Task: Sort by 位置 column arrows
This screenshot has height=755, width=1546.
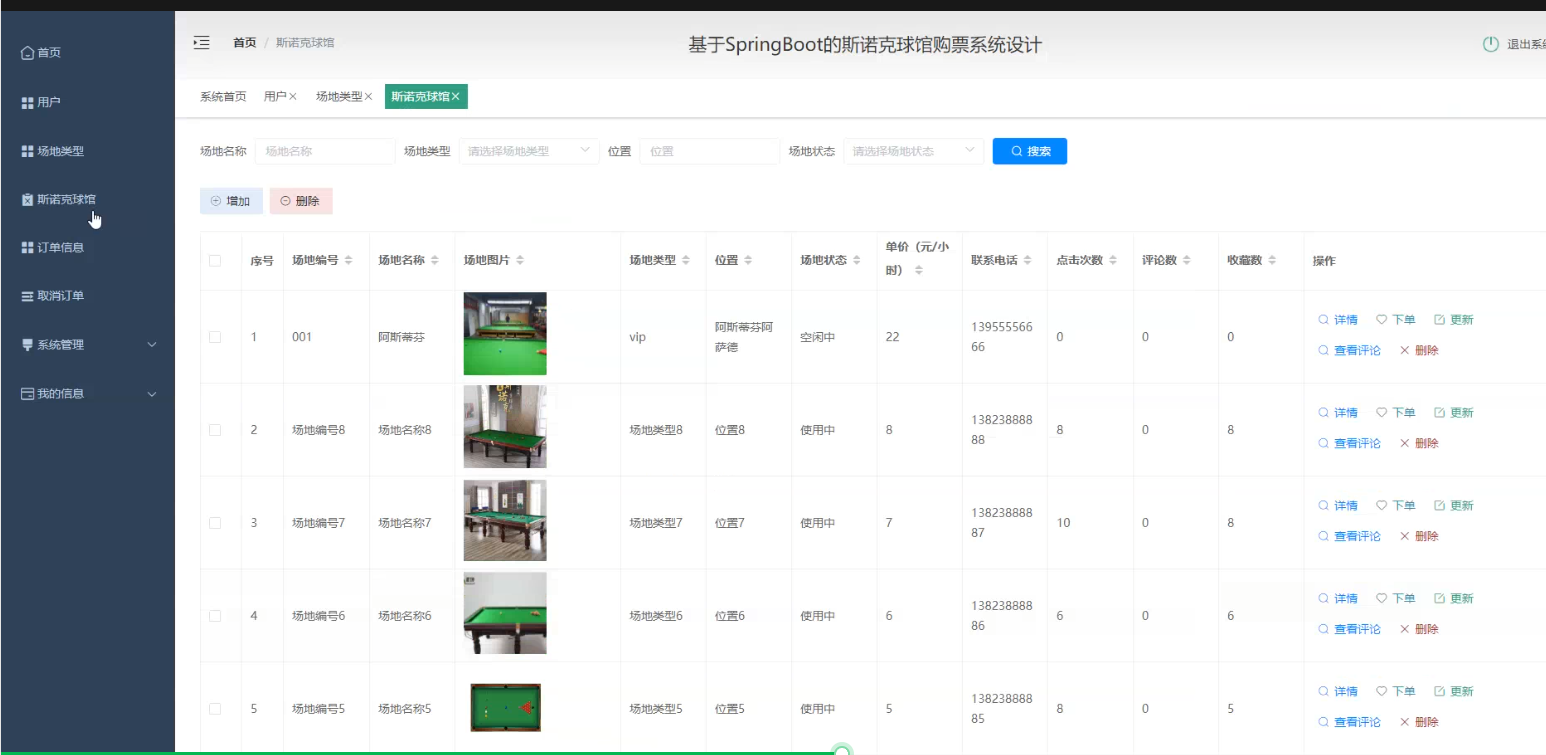Action: pyautogui.click(x=747, y=260)
